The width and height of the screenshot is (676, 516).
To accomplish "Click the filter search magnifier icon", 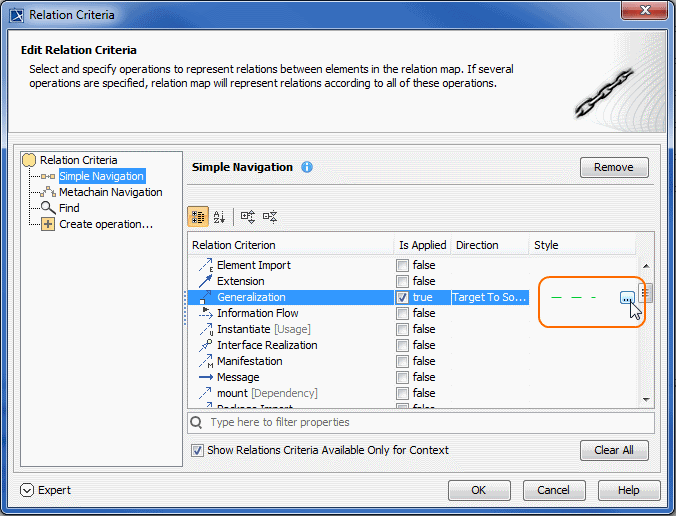I will (196, 422).
